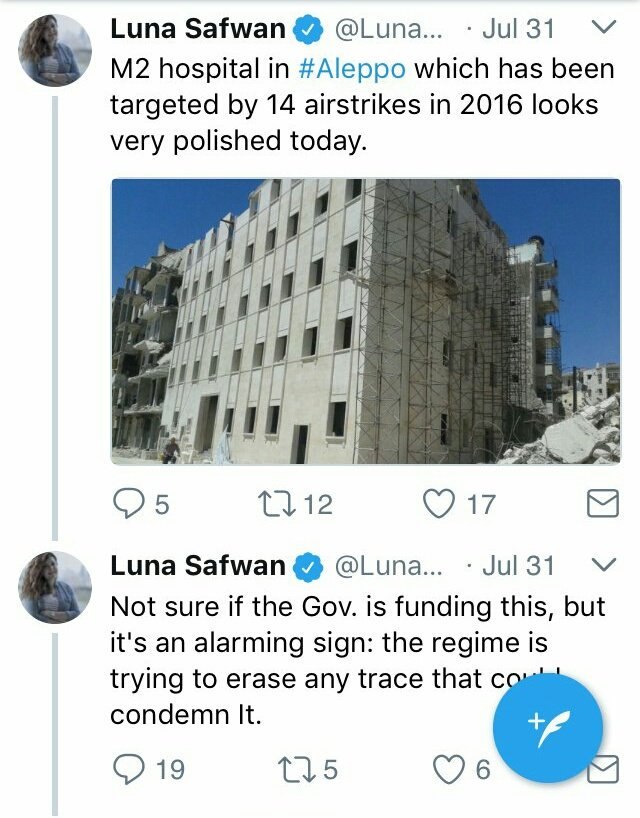640x818 pixels.
Task: Retweet the M2 hospital Aleppo tweet
Action: pos(278,504)
